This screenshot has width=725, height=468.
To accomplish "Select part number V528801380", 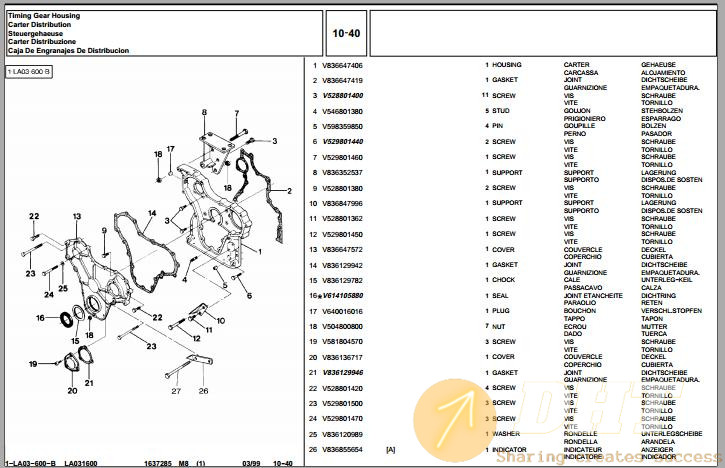I will pyautogui.click(x=342, y=188).
